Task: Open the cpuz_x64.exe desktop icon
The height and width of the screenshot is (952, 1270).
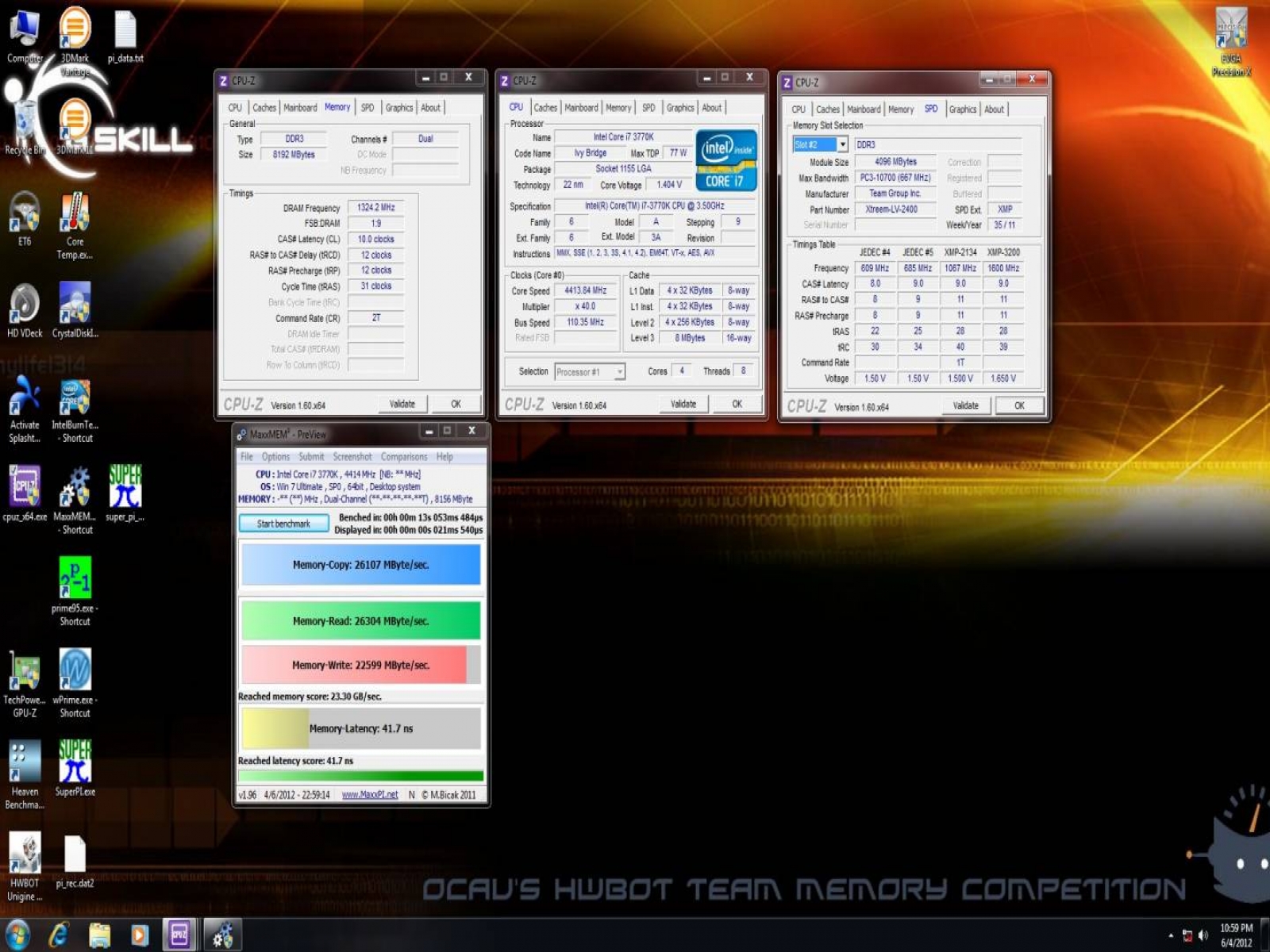Action: [x=25, y=493]
